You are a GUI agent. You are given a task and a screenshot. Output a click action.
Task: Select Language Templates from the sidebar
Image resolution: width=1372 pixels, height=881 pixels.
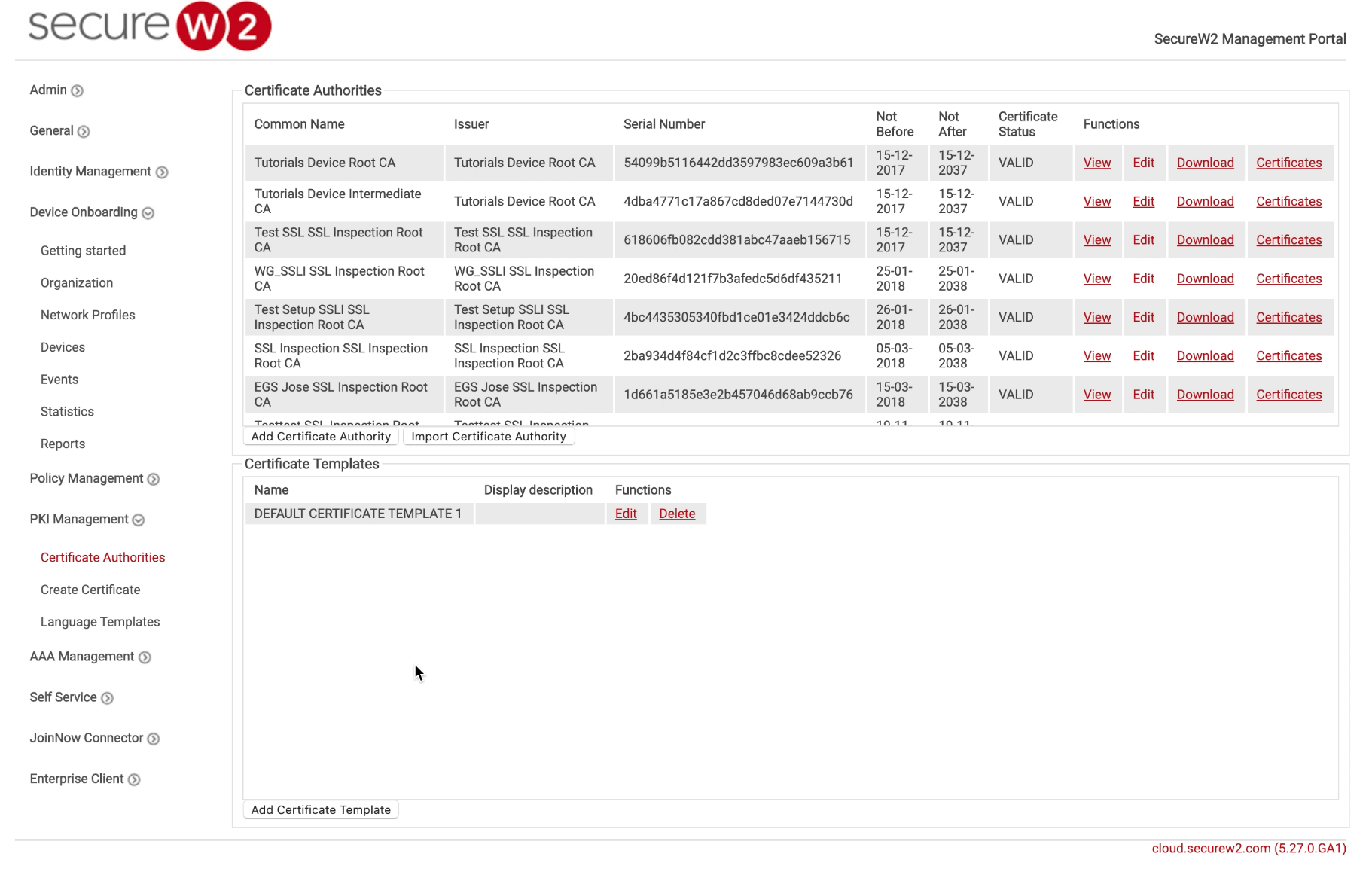tap(99, 622)
